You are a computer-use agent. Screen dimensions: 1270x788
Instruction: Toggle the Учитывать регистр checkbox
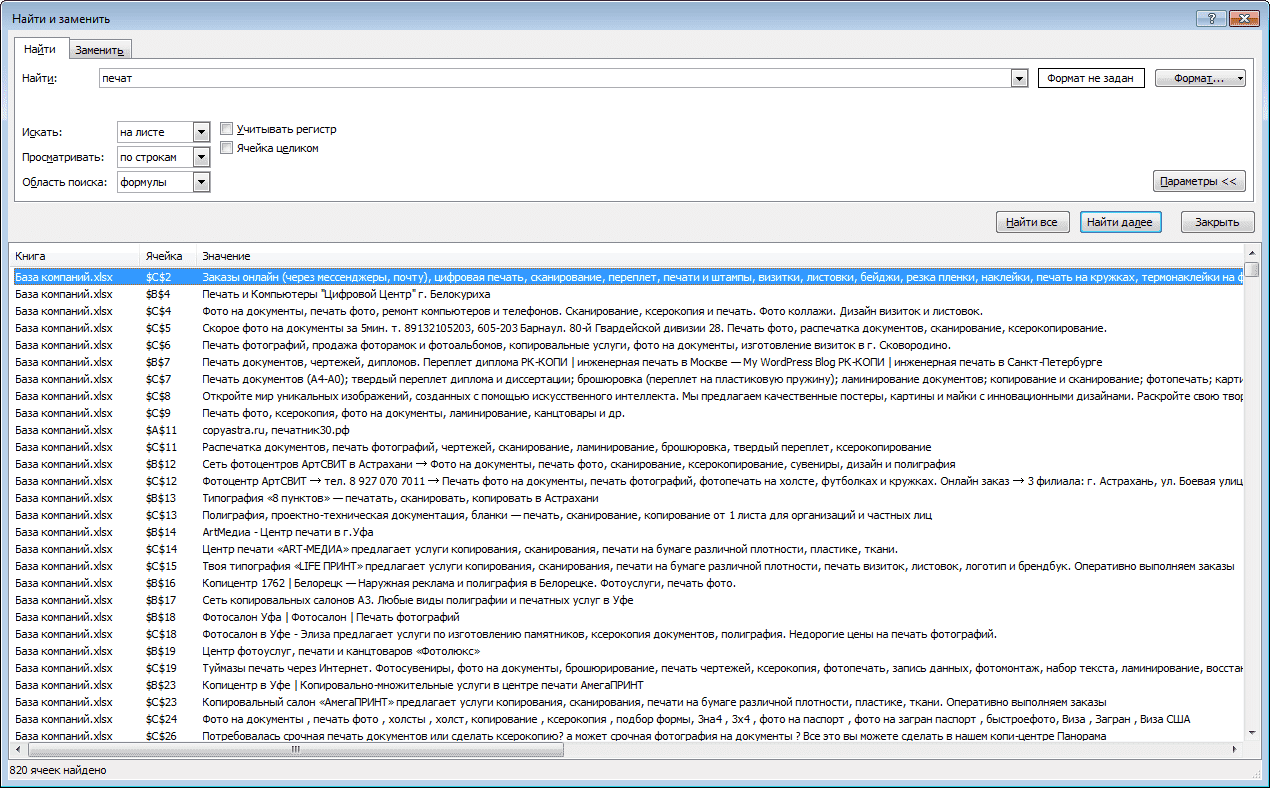(x=226, y=129)
